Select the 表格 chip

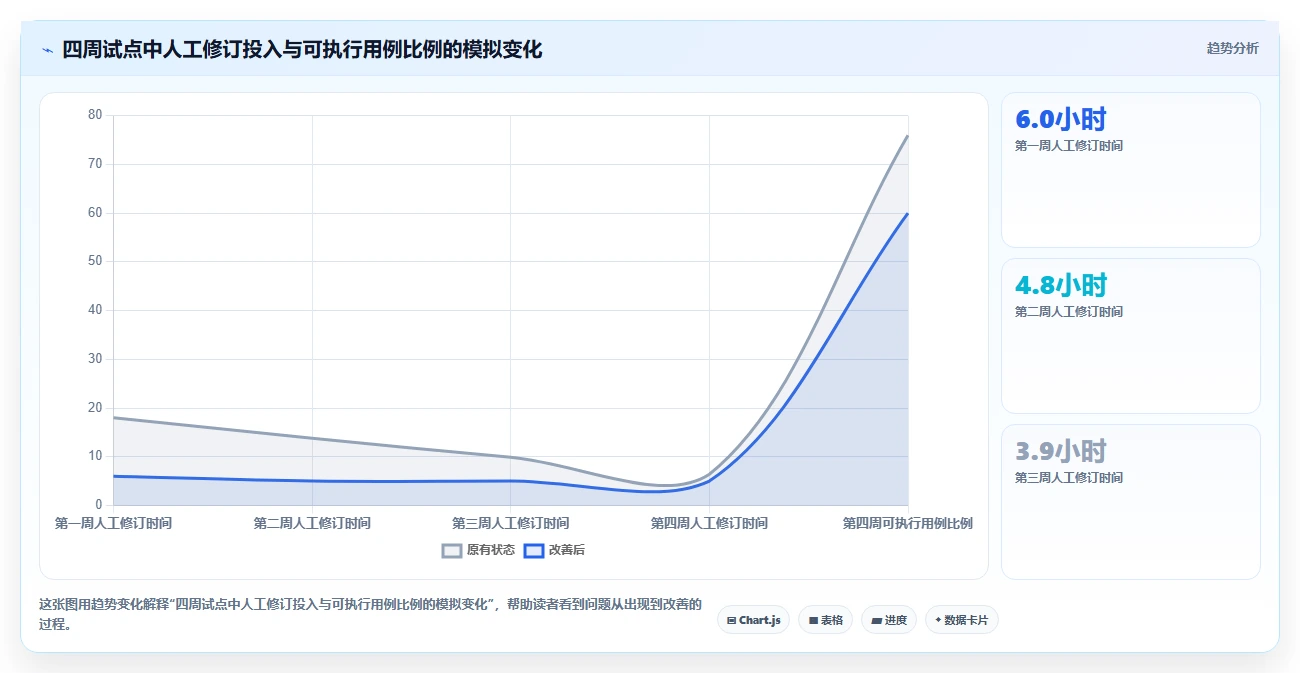click(x=825, y=620)
